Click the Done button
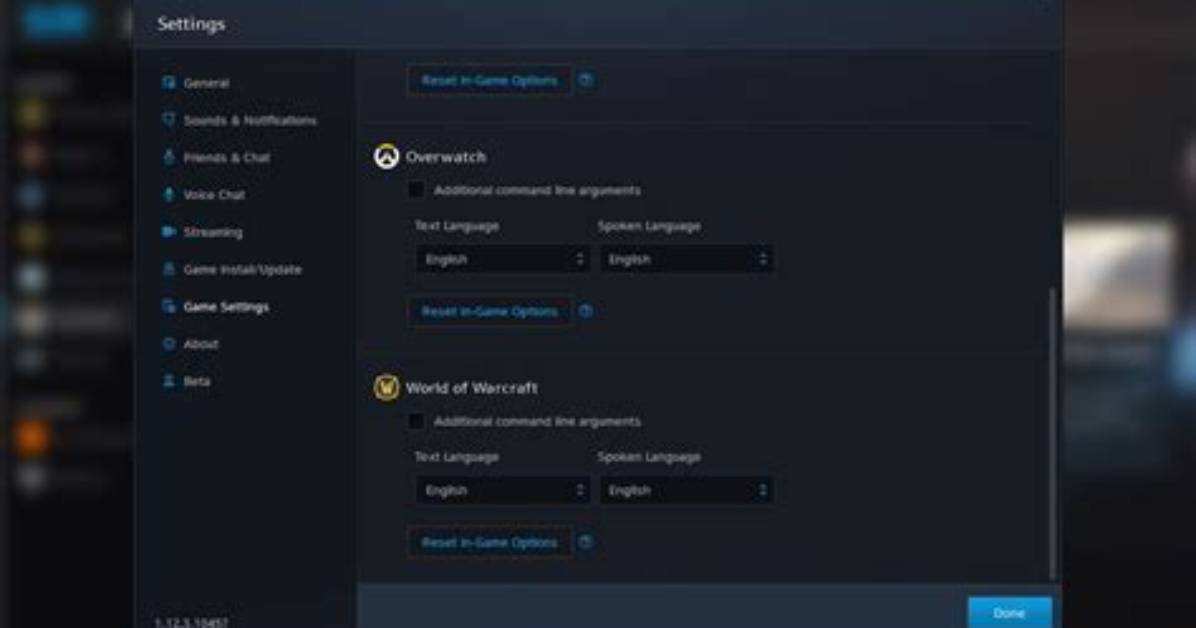Viewport: 1196px width, 628px height. 1009,613
